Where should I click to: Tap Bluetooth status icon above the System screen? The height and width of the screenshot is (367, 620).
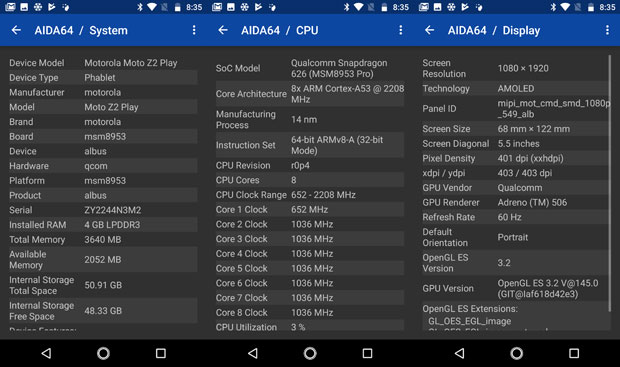(x=140, y=7)
